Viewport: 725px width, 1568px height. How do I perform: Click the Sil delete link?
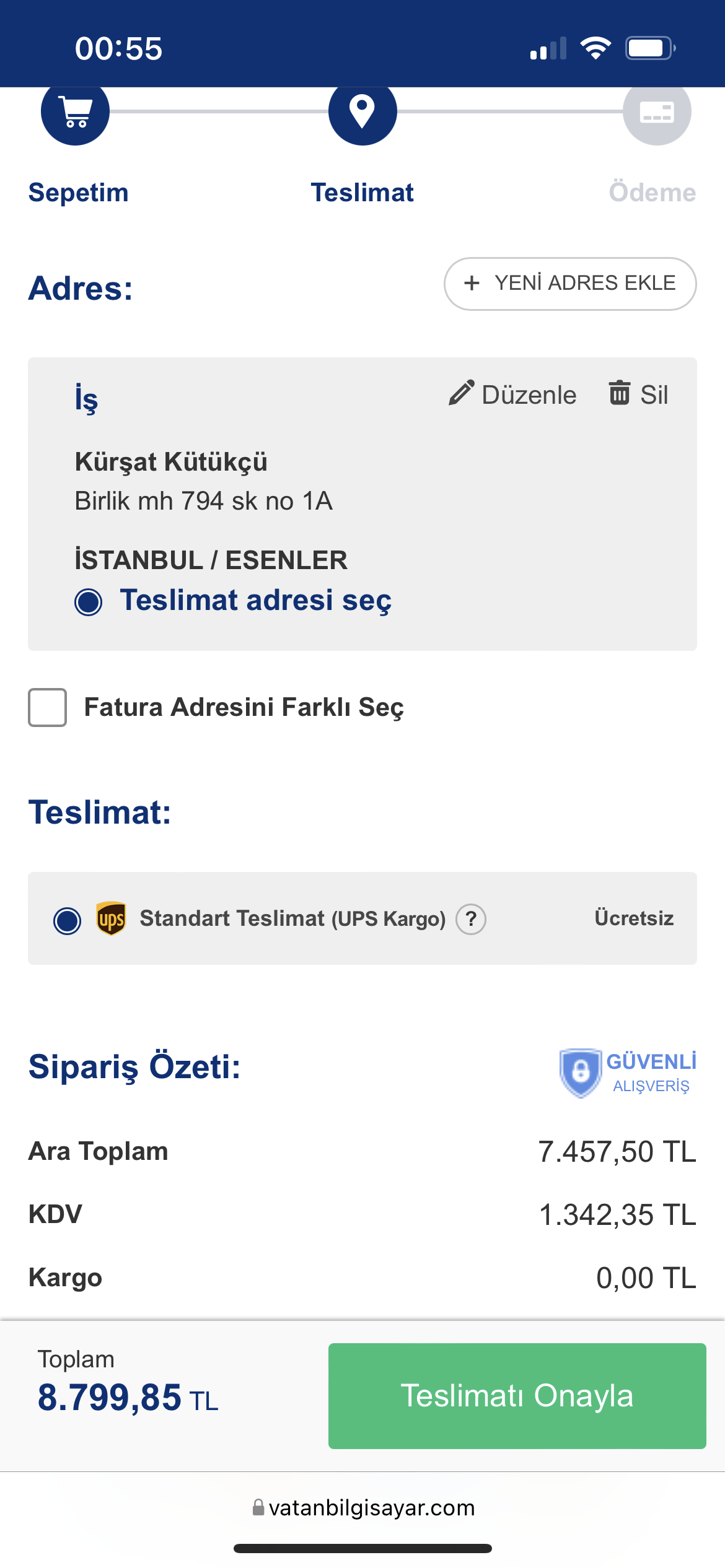654,395
